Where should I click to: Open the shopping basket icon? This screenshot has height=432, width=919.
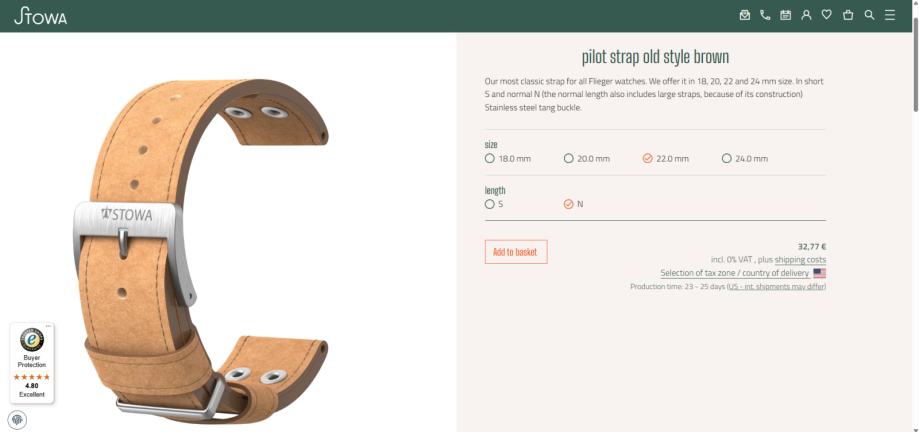[x=847, y=15]
